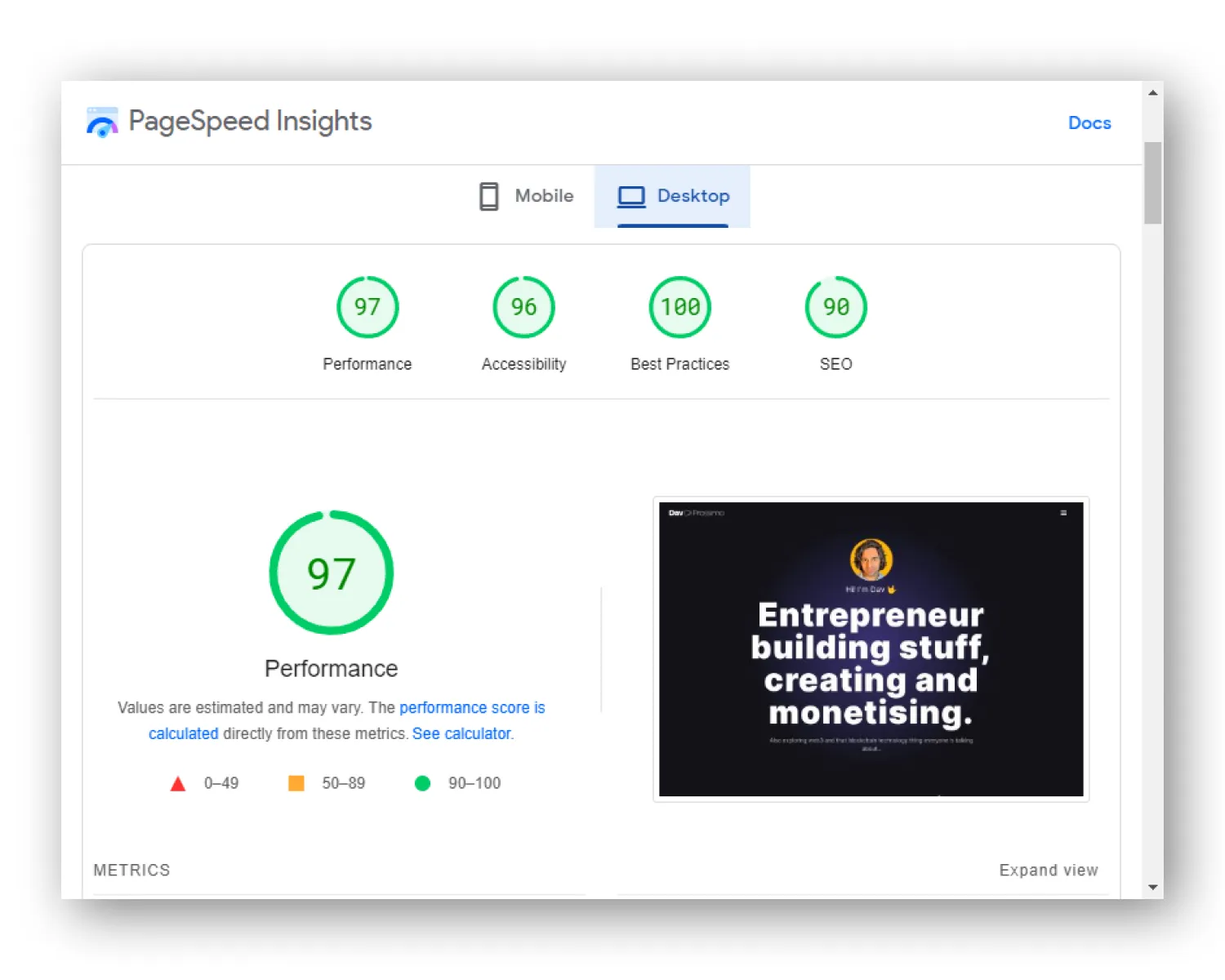Screen dimensions: 1225x980
Task: Click the desktop monitor icon
Action: point(631,197)
